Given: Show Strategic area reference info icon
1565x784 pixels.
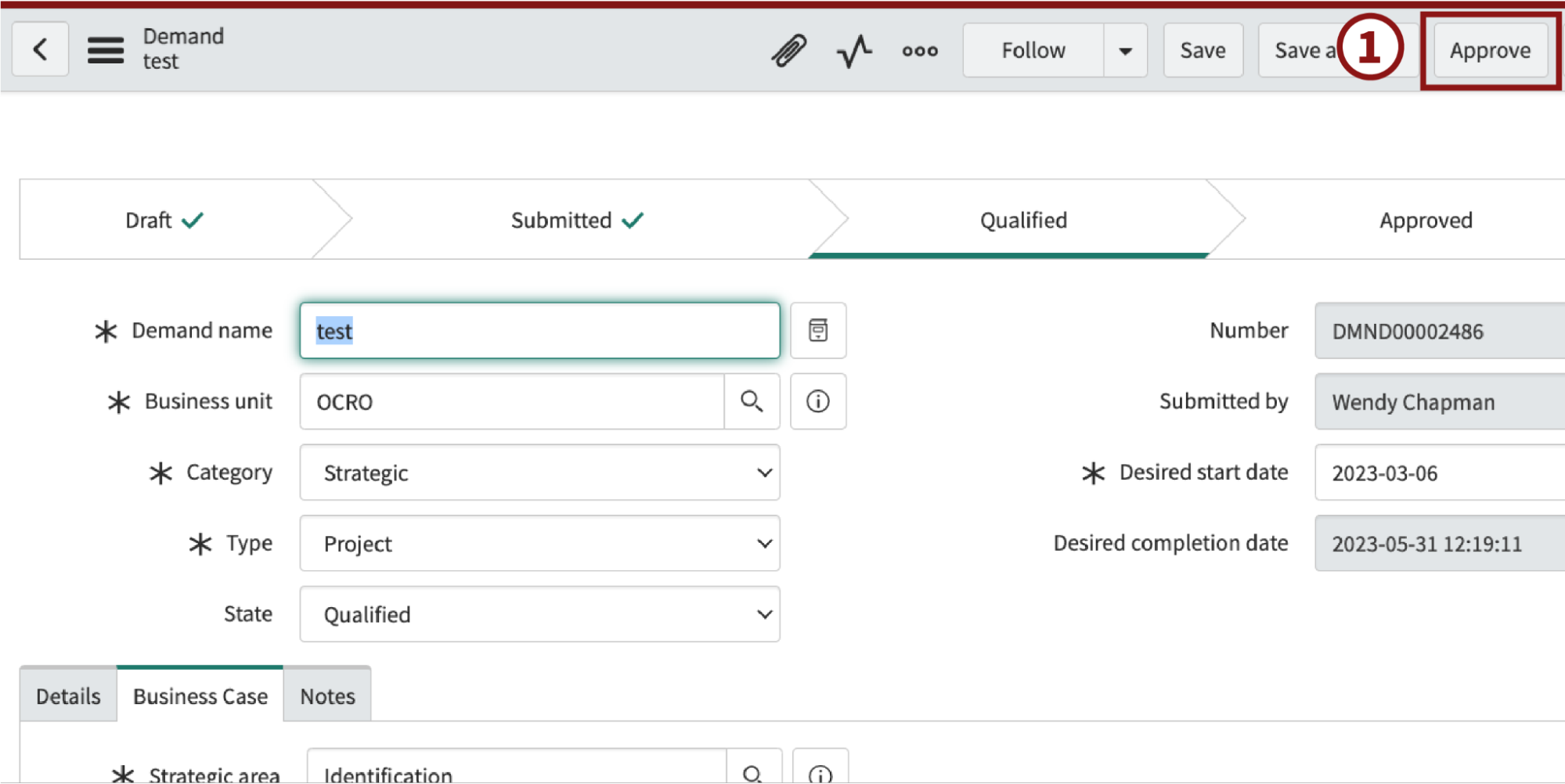Looking at the screenshot, I should pyautogui.click(x=819, y=773).
